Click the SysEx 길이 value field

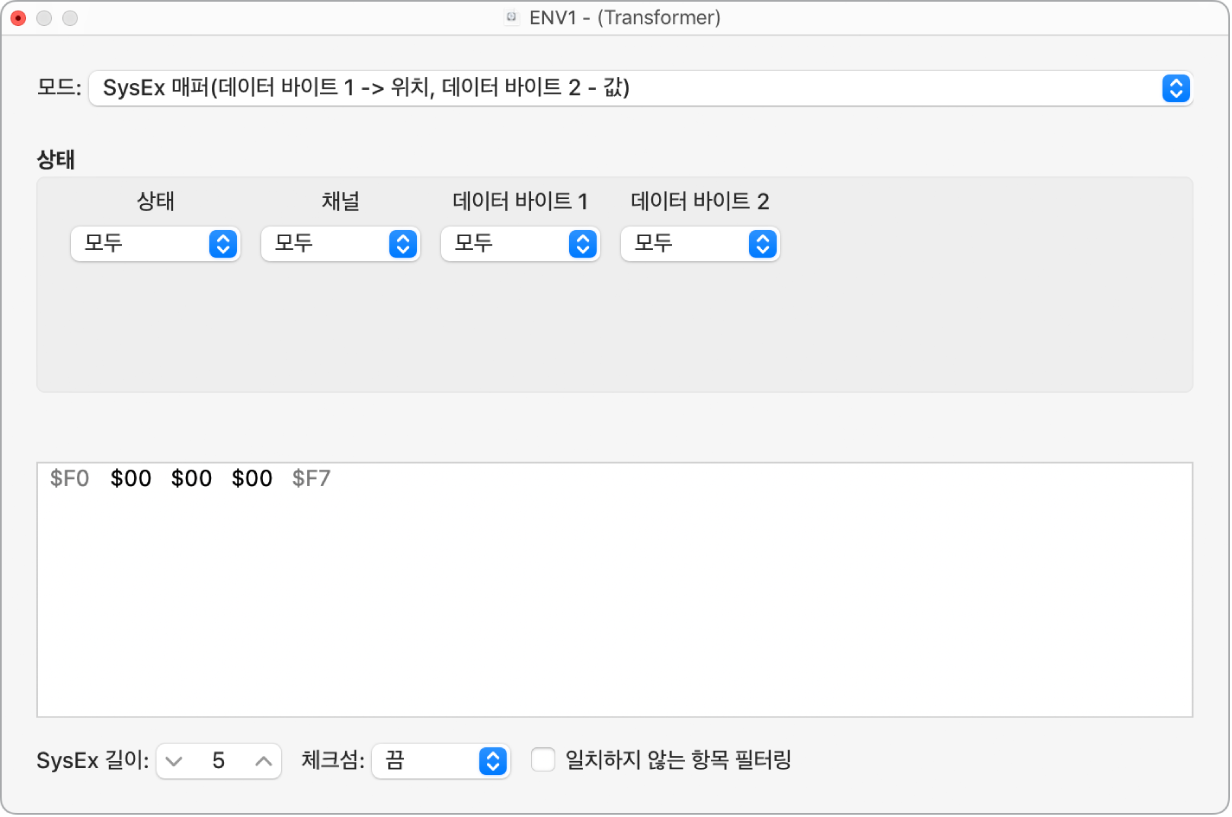[218, 761]
